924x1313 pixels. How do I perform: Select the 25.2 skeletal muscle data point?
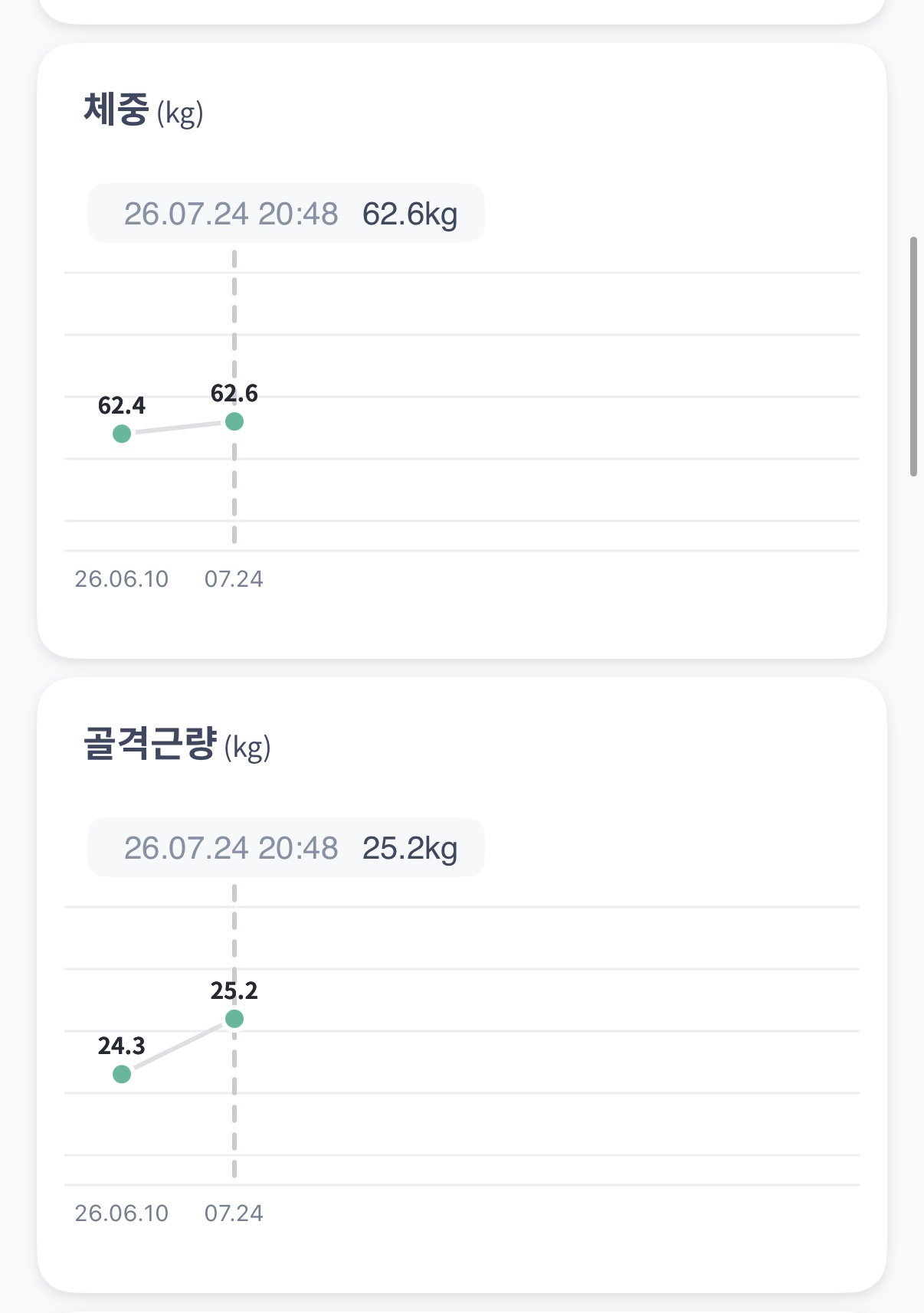pyautogui.click(x=234, y=1019)
